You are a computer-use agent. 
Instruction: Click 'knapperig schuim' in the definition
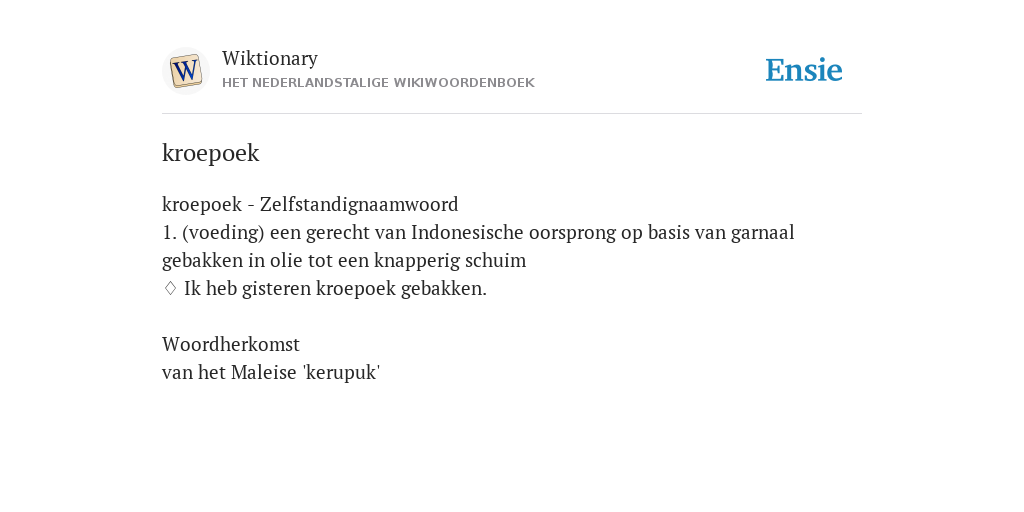450,261
